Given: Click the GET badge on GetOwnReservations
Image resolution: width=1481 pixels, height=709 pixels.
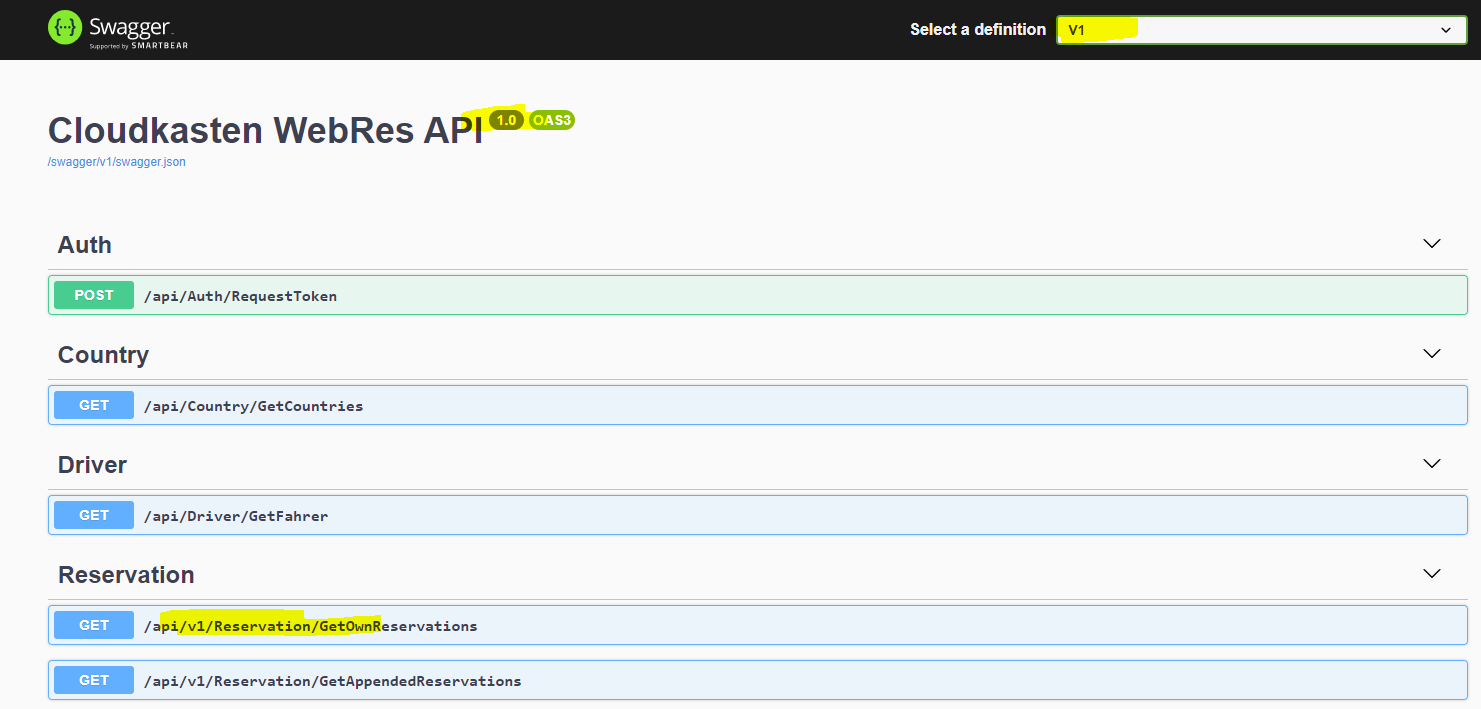Looking at the screenshot, I should click(x=93, y=624).
